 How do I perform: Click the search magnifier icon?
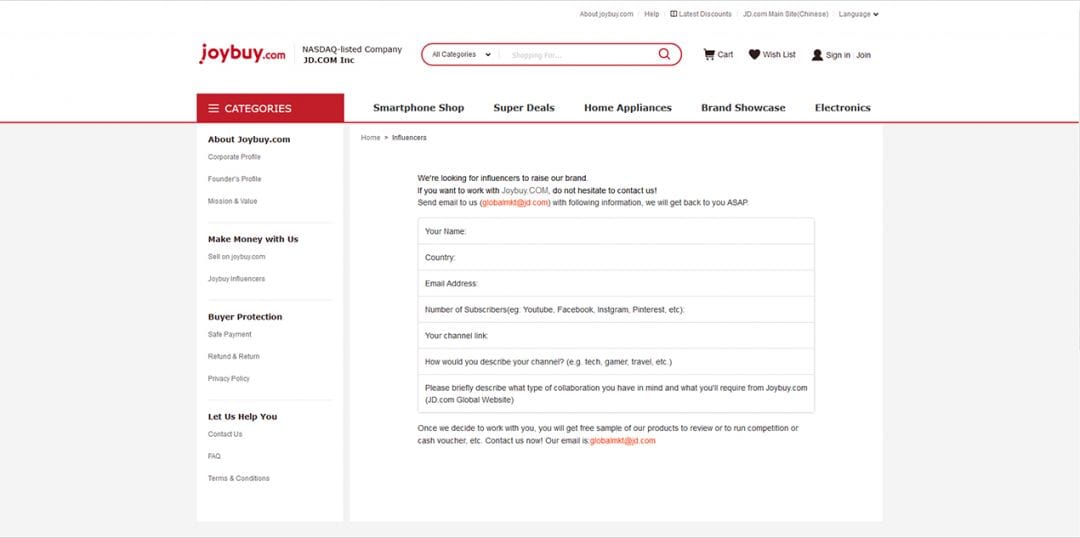(664, 54)
